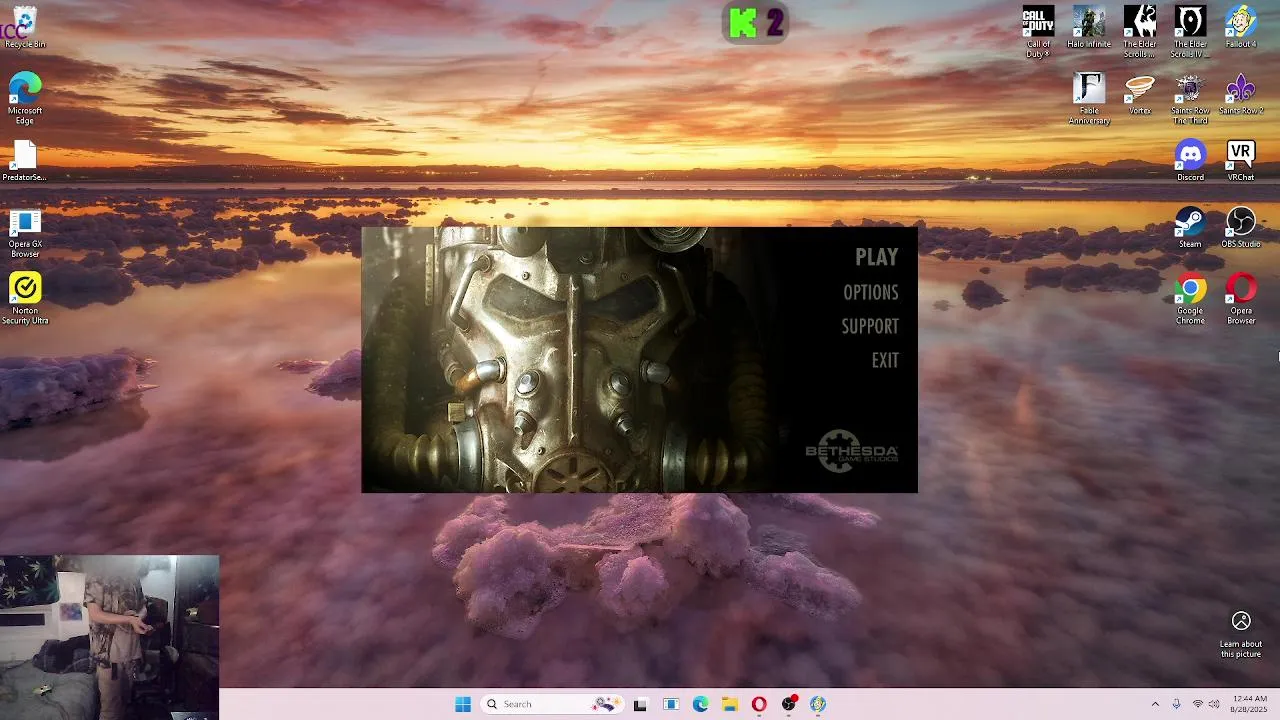Click EXIT in the Fallout 4 launcher
The height and width of the screenshot is (720, 1280).
(884, 360)
